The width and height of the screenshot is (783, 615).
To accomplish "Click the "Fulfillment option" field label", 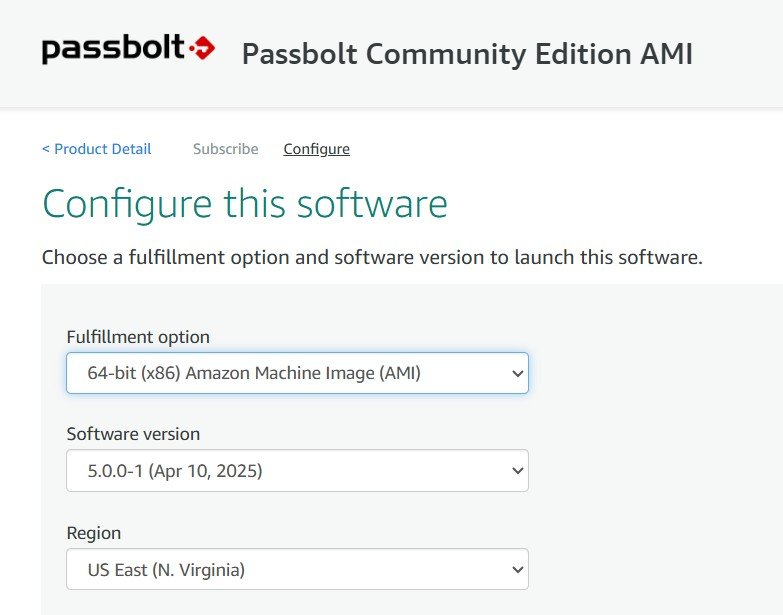I will click(x=138, y=336).
